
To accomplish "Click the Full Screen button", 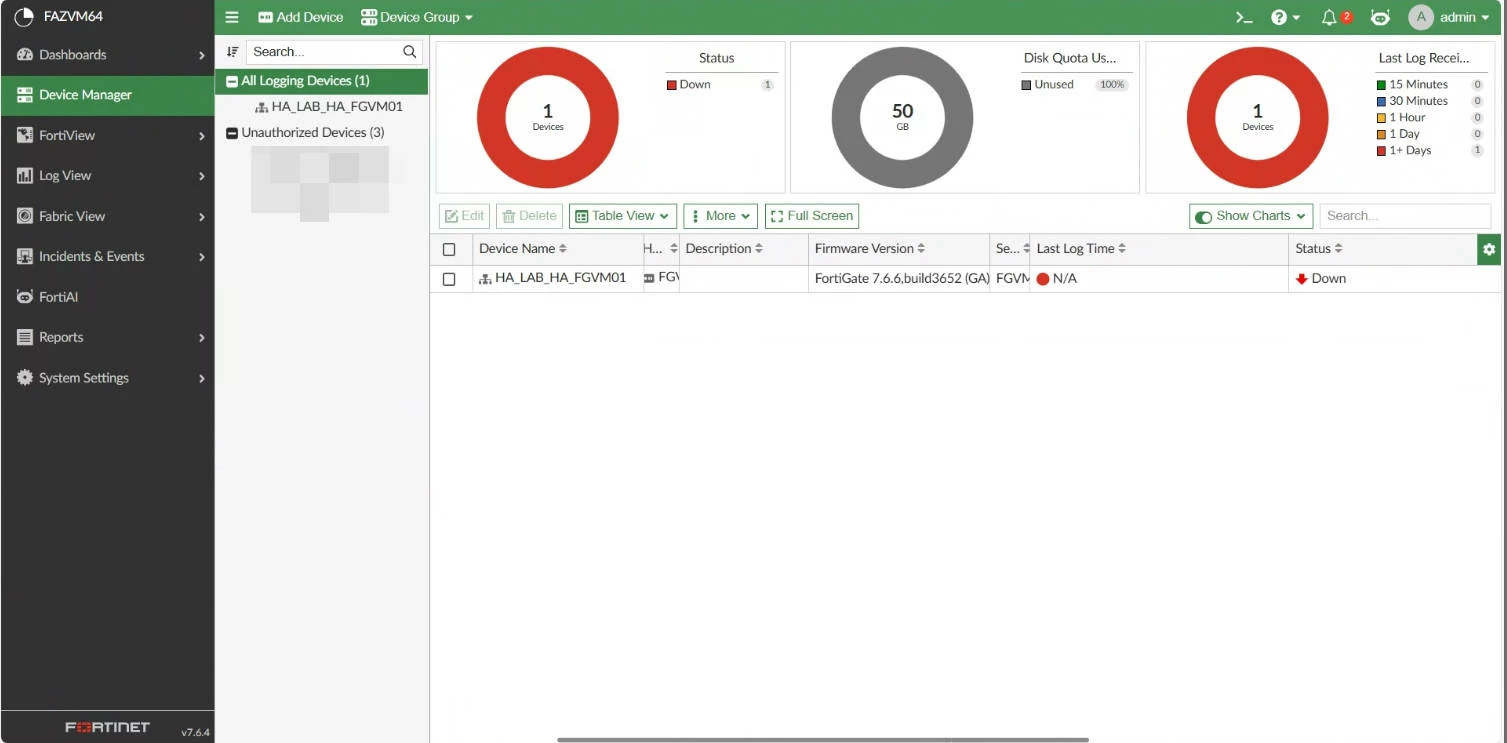I will (811, 216).
